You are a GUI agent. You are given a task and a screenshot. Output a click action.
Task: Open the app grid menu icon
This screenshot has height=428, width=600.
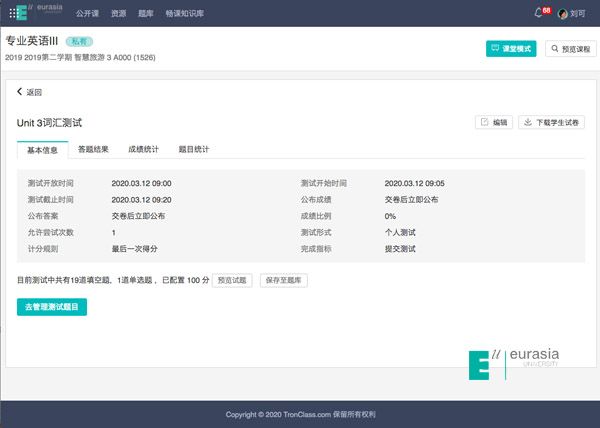point(12,13)
